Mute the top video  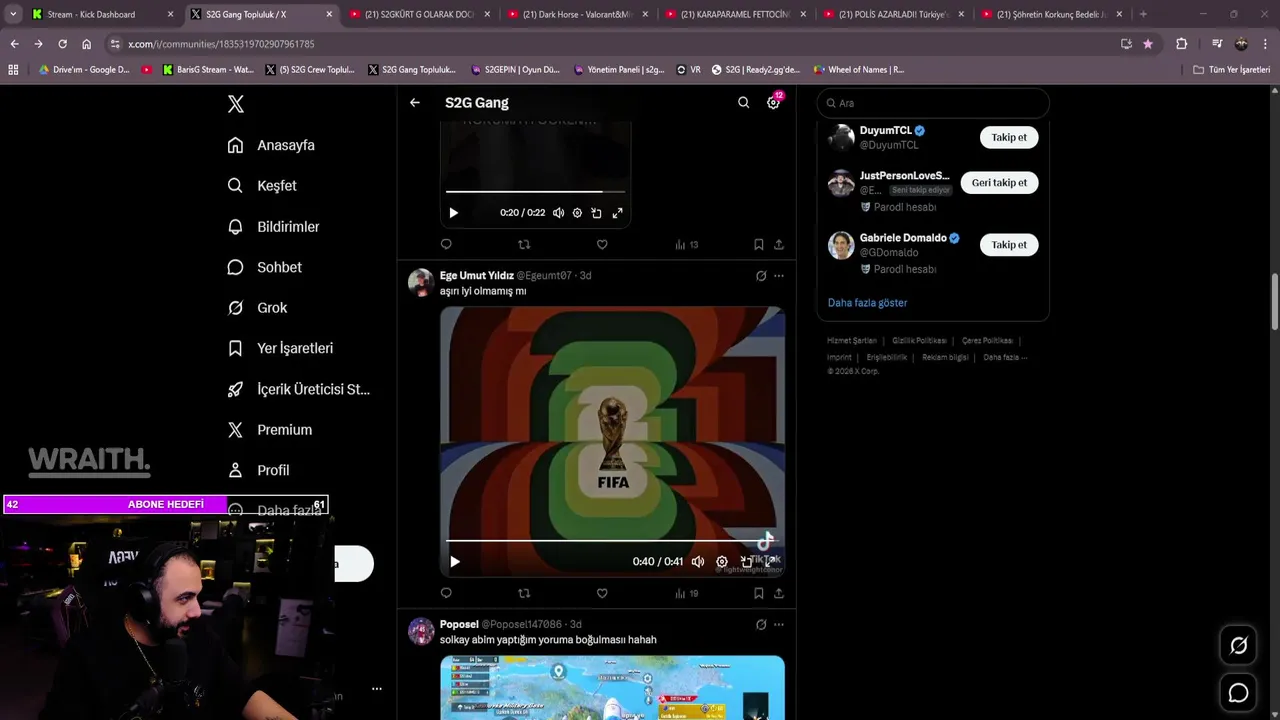click(558, 213)
